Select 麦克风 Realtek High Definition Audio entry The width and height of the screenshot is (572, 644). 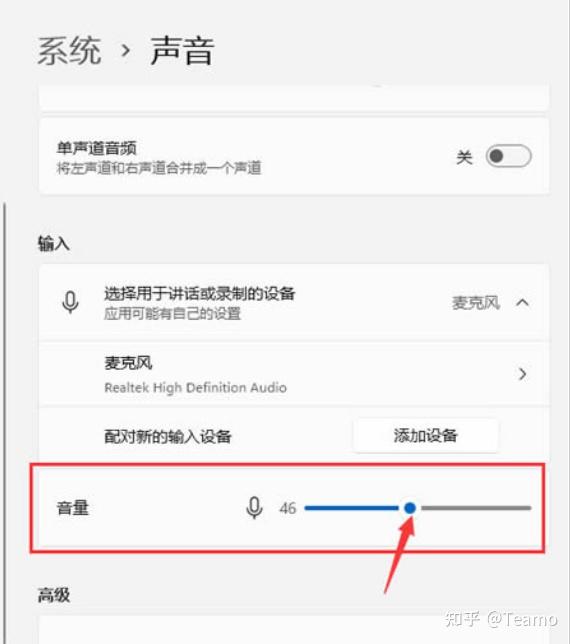tap(294, 374)
